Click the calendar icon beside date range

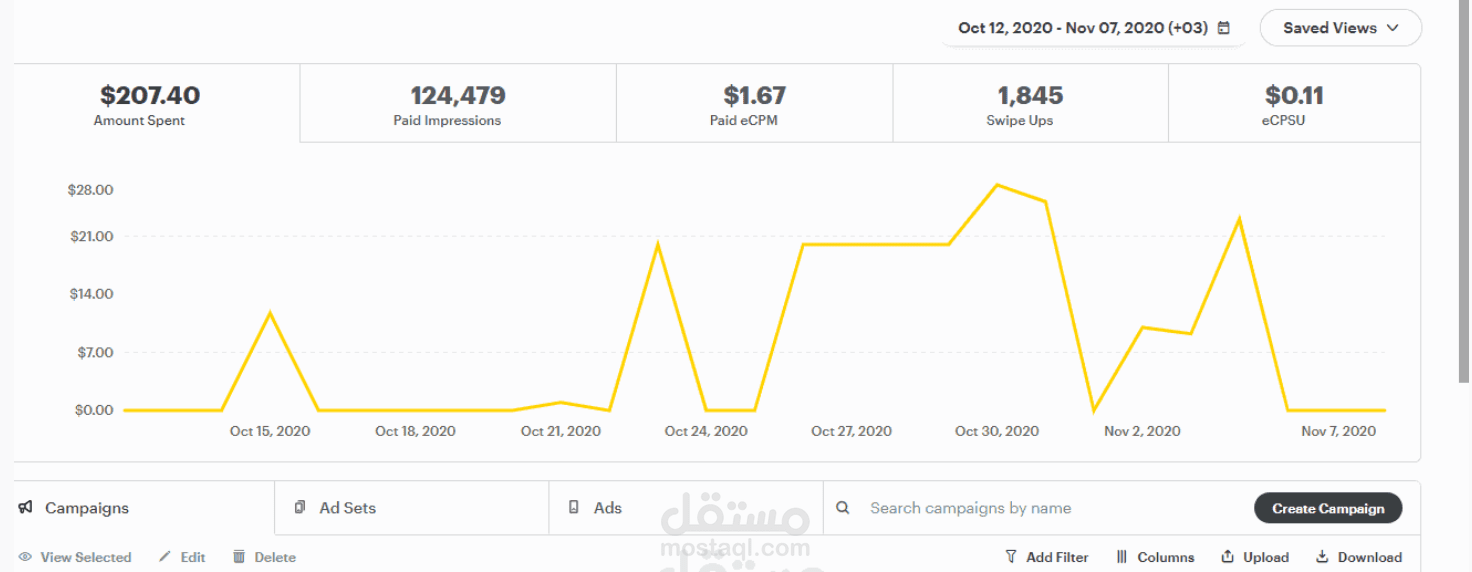click(x=1224, y=28)
